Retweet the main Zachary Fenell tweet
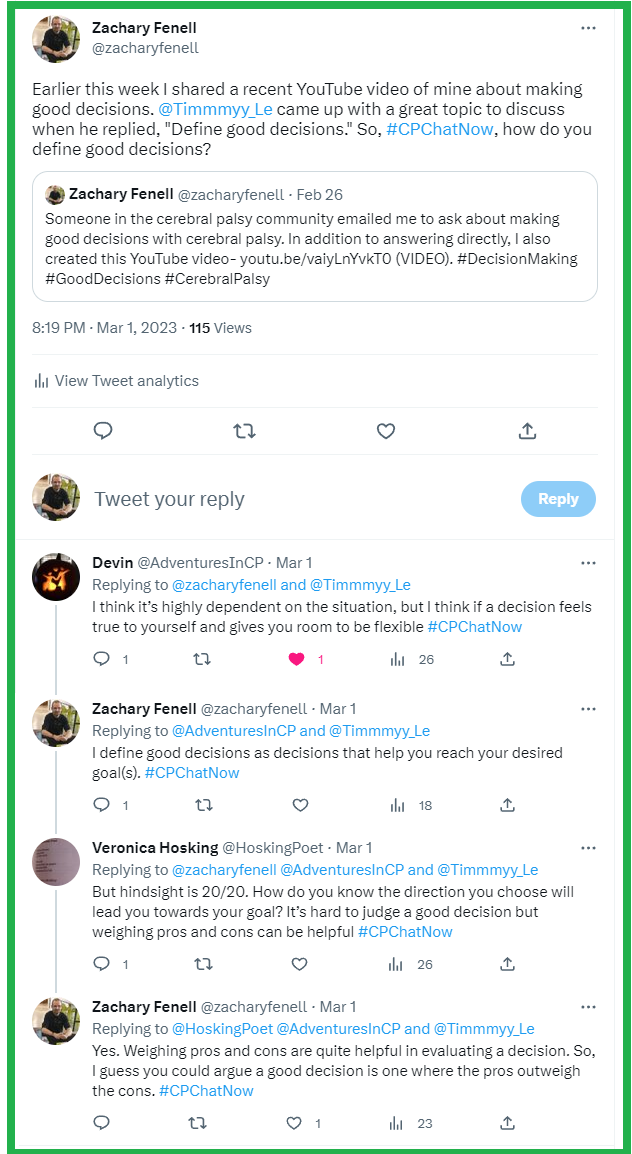Screen dimensions: 632x1154 pos(244,431)
